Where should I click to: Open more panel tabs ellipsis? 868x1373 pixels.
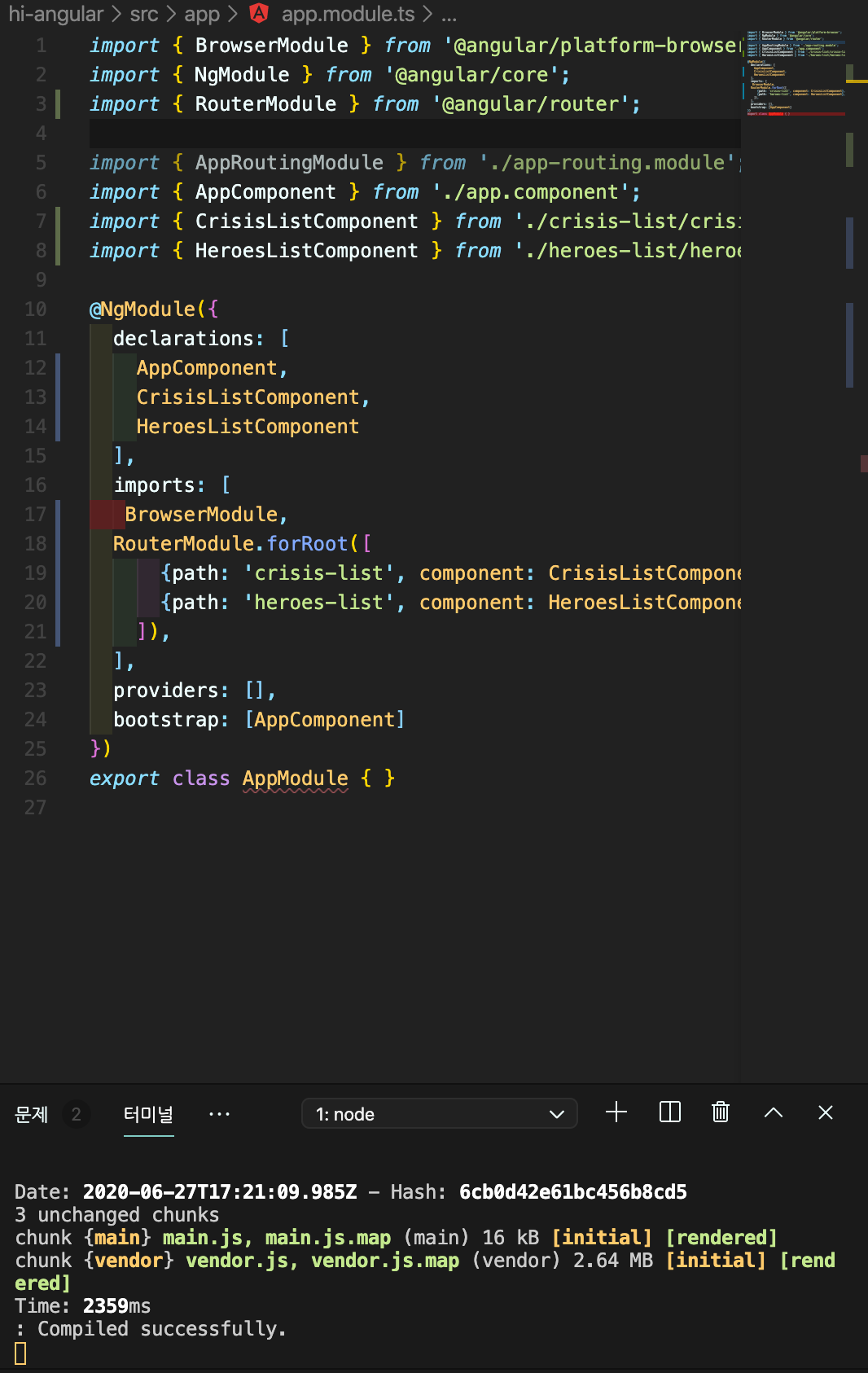click(219, 1114)
